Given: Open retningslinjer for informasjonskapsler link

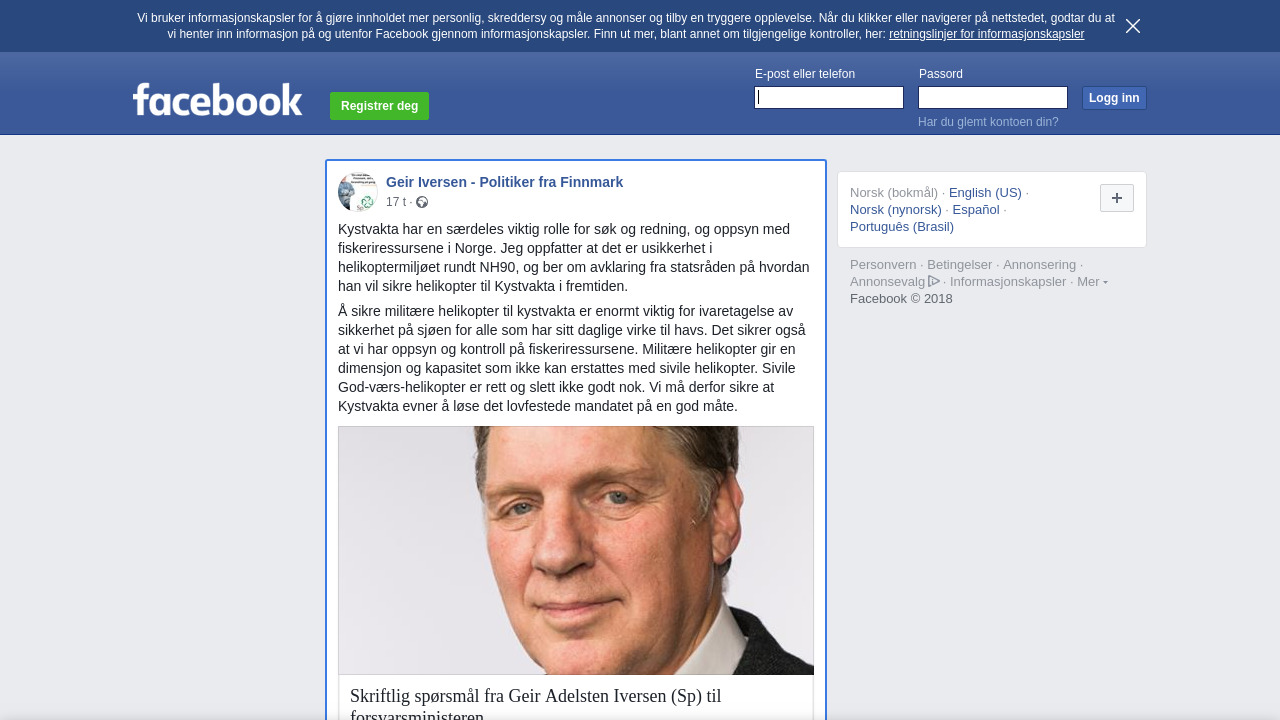Looking at the screenshot, I should pos(986,34).
